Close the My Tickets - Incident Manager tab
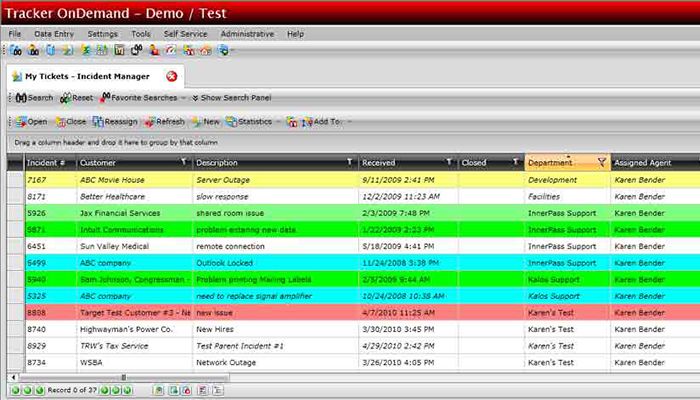Image resolution: width=700 pixels, height=400 pixels. pyautogui.click(x=172, y=76)
